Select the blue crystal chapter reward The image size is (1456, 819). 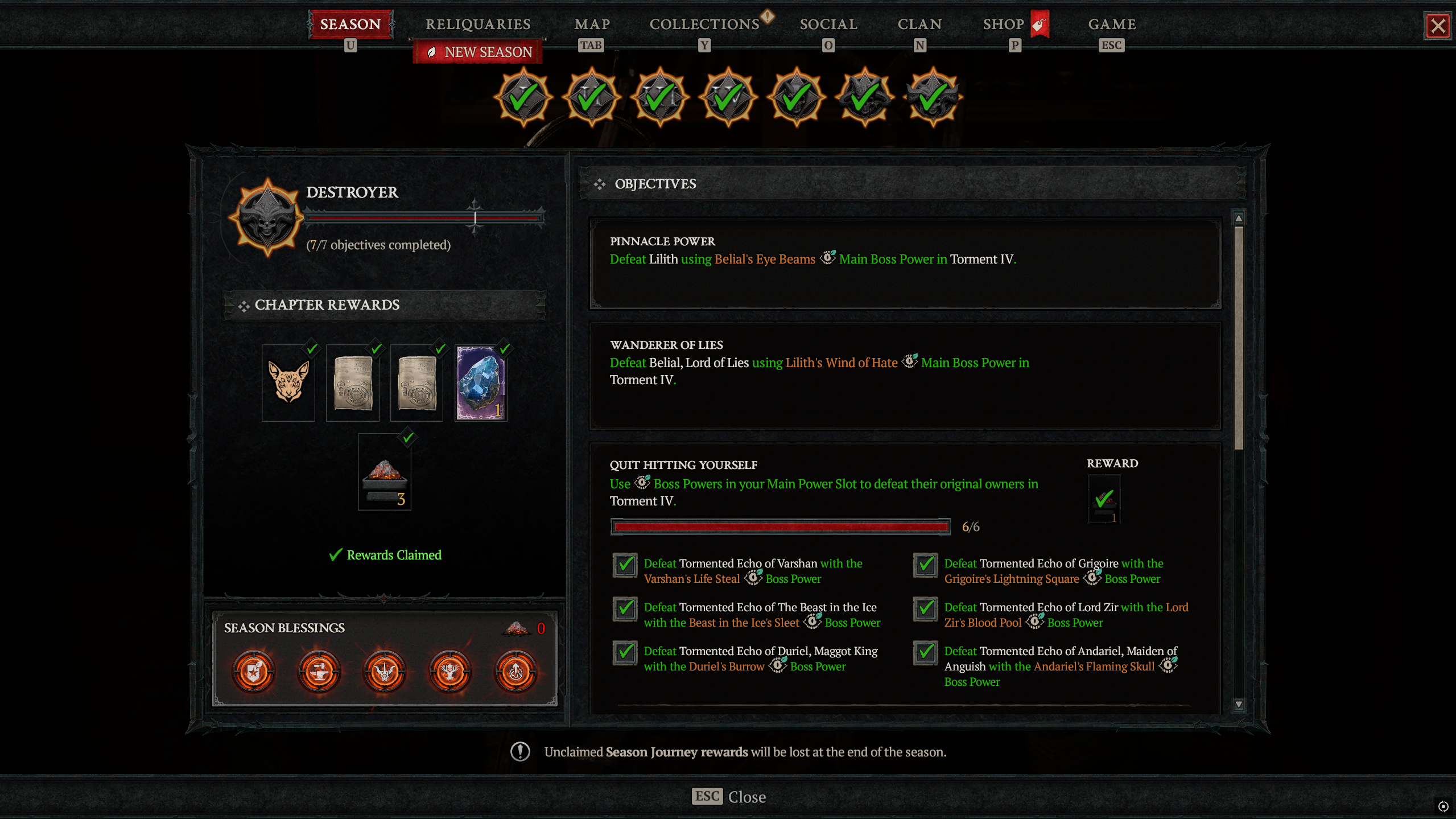click(481, 383)
